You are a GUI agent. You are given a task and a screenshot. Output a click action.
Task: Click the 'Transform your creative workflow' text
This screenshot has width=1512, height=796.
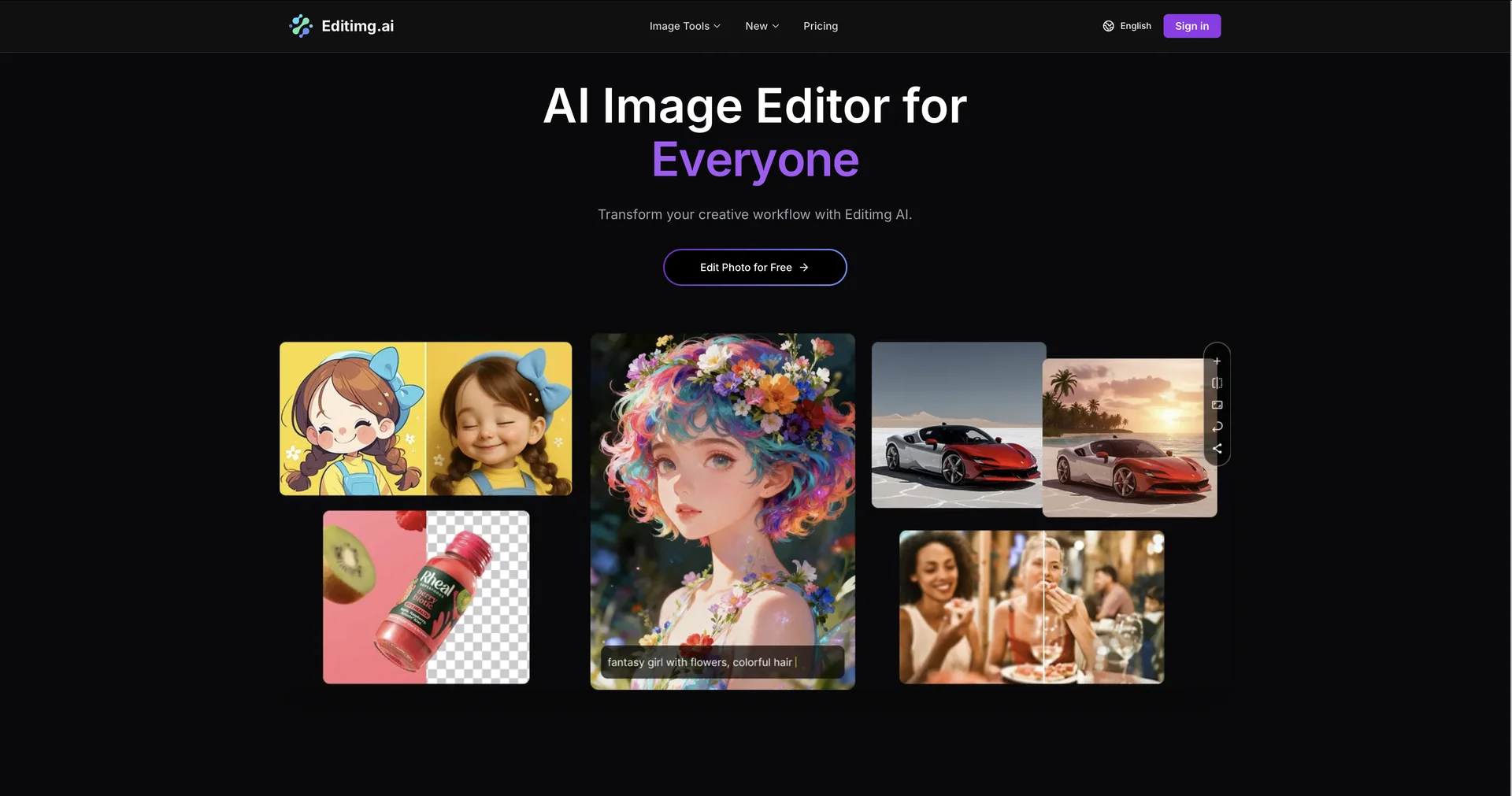[754, 214]
